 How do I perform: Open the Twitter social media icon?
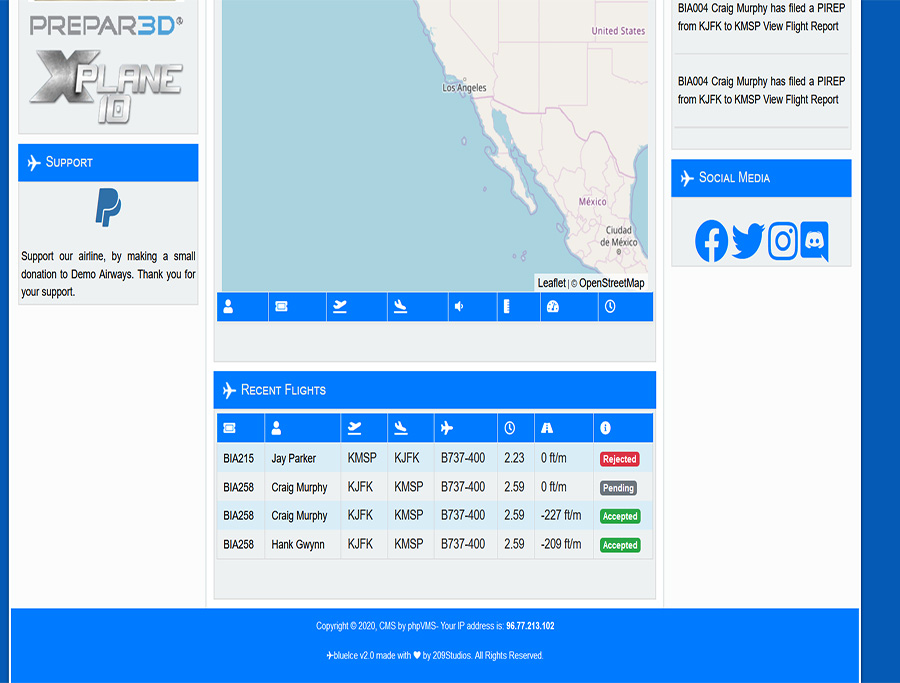pos(747,241)
